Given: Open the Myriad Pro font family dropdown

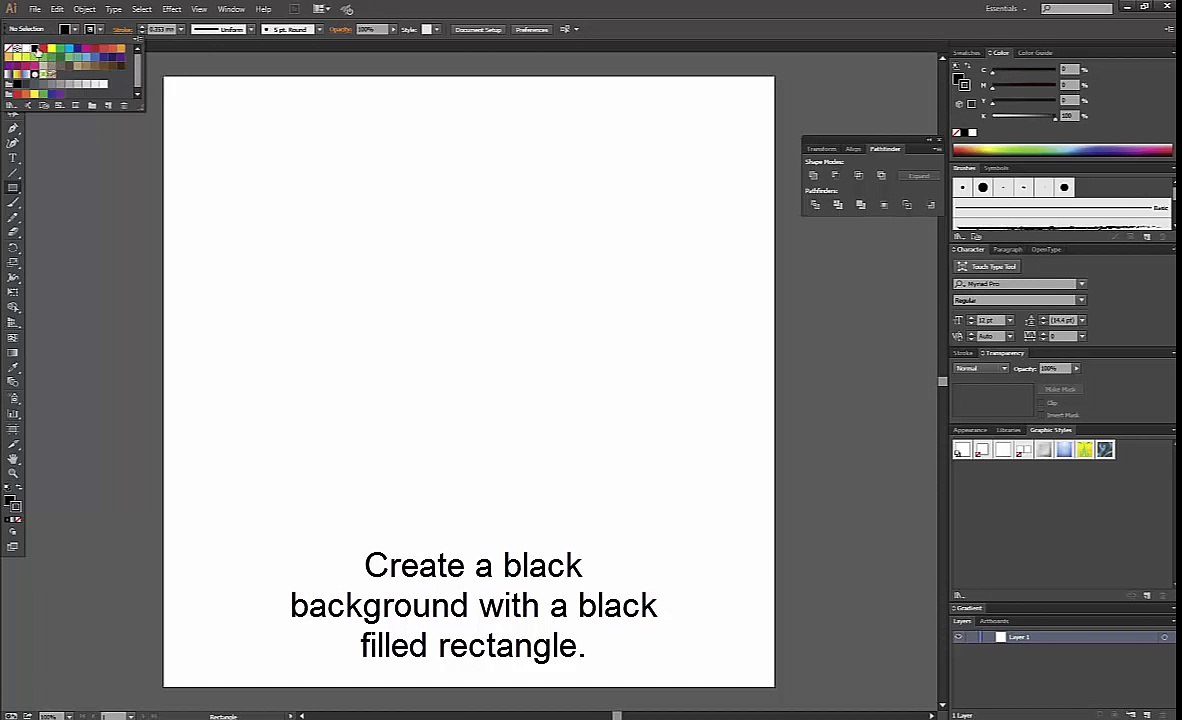Looking at the screenshot, I should 1082,283.
